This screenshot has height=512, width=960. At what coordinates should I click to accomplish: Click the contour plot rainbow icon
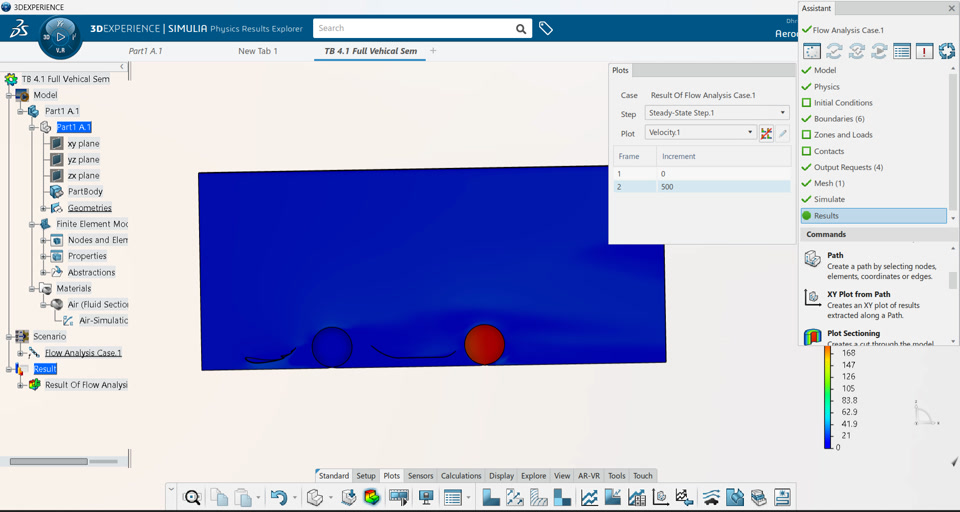click(x=371, y=497)
